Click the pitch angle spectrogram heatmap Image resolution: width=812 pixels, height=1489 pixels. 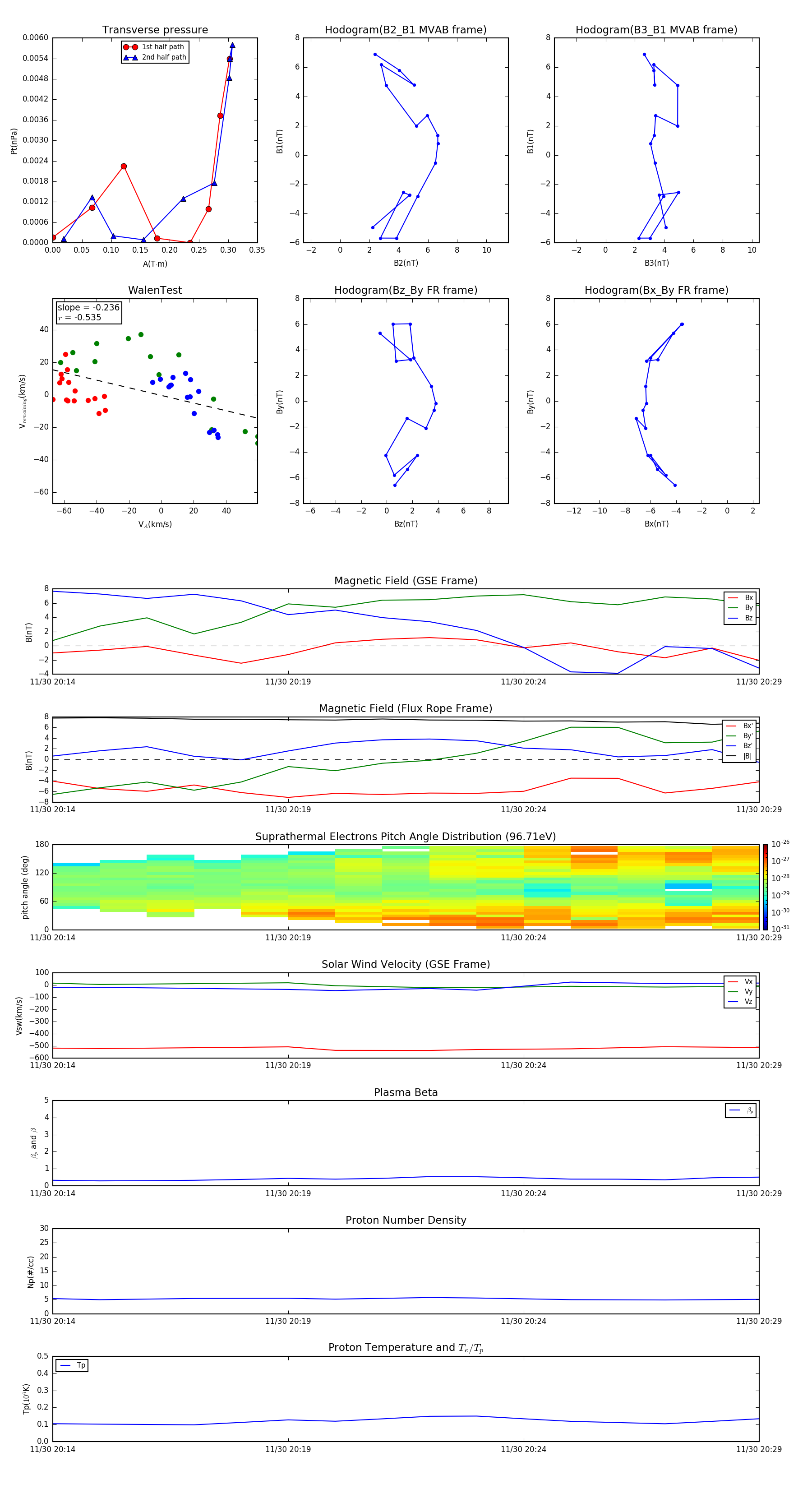click(x=406, y=887)
